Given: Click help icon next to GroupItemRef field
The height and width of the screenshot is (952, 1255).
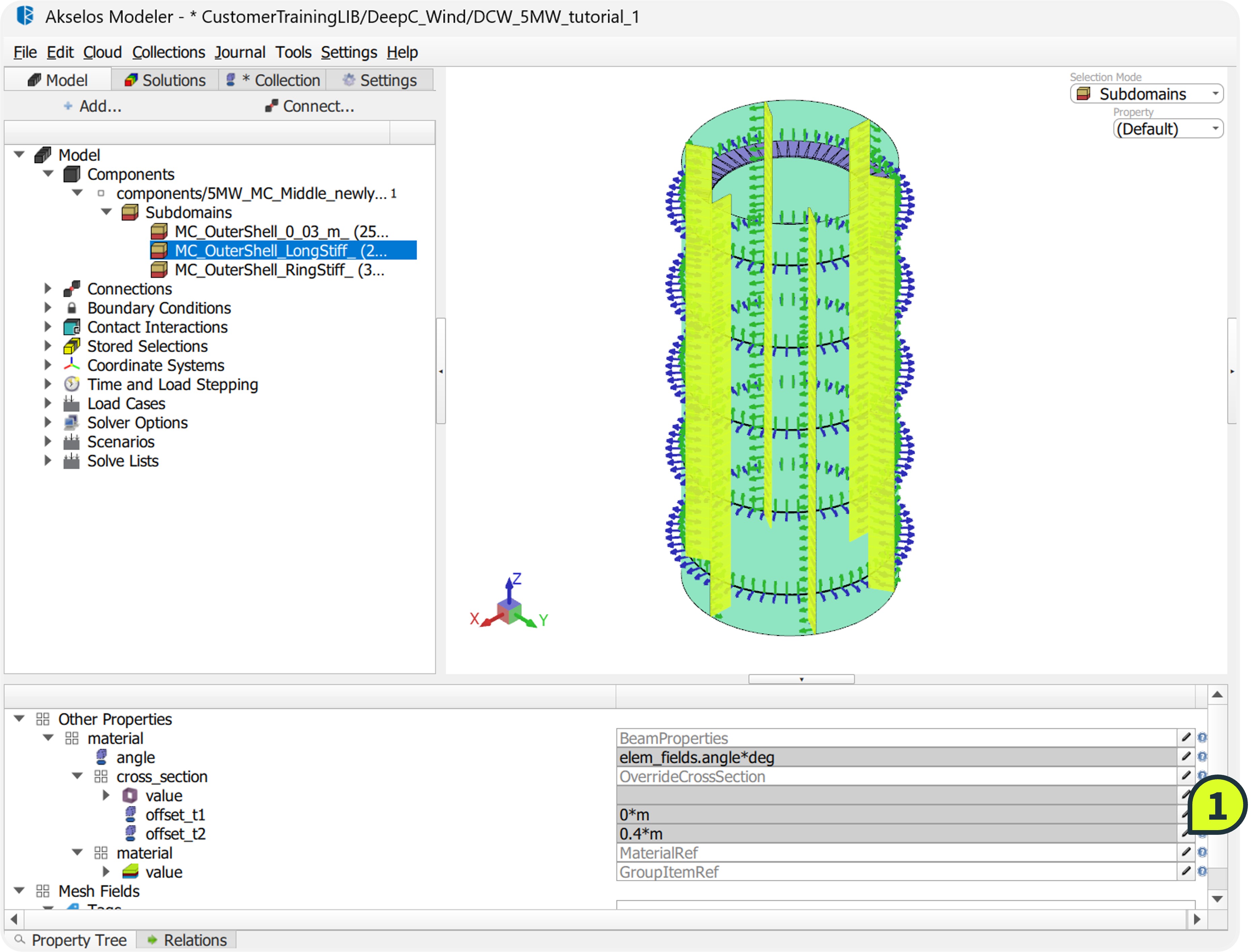Looking at the screenshot, I should (1202, 872).
